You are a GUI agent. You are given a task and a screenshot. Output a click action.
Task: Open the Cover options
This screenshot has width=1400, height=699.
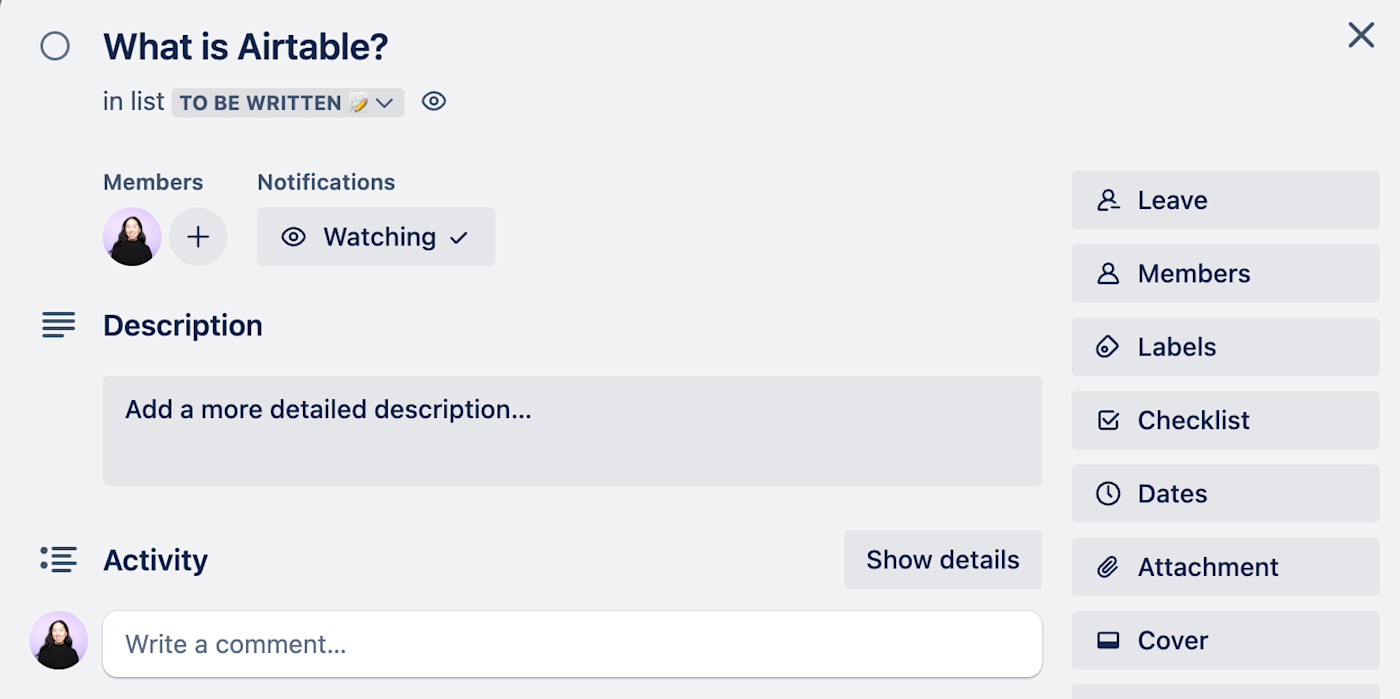(1225, 640)
